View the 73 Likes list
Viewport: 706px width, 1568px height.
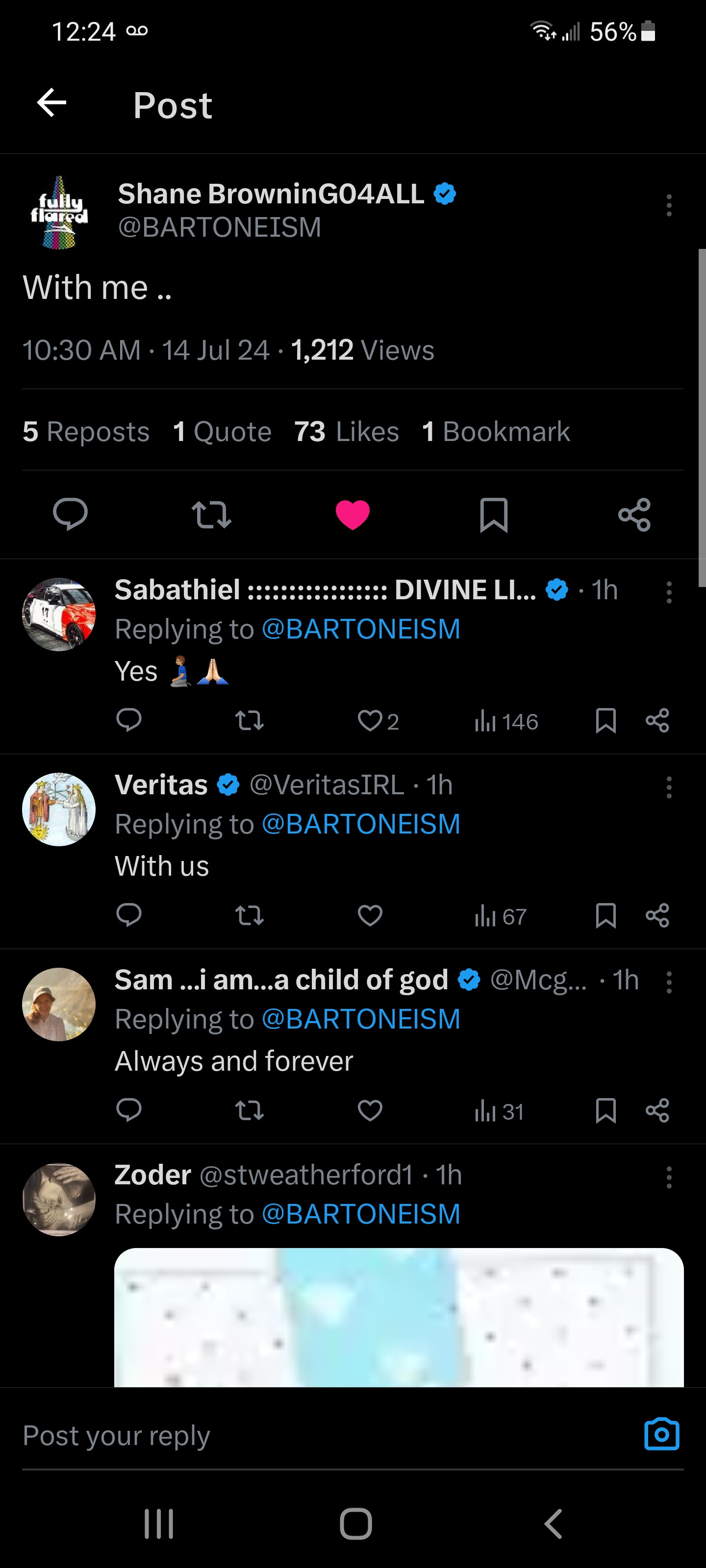point(346,432)
